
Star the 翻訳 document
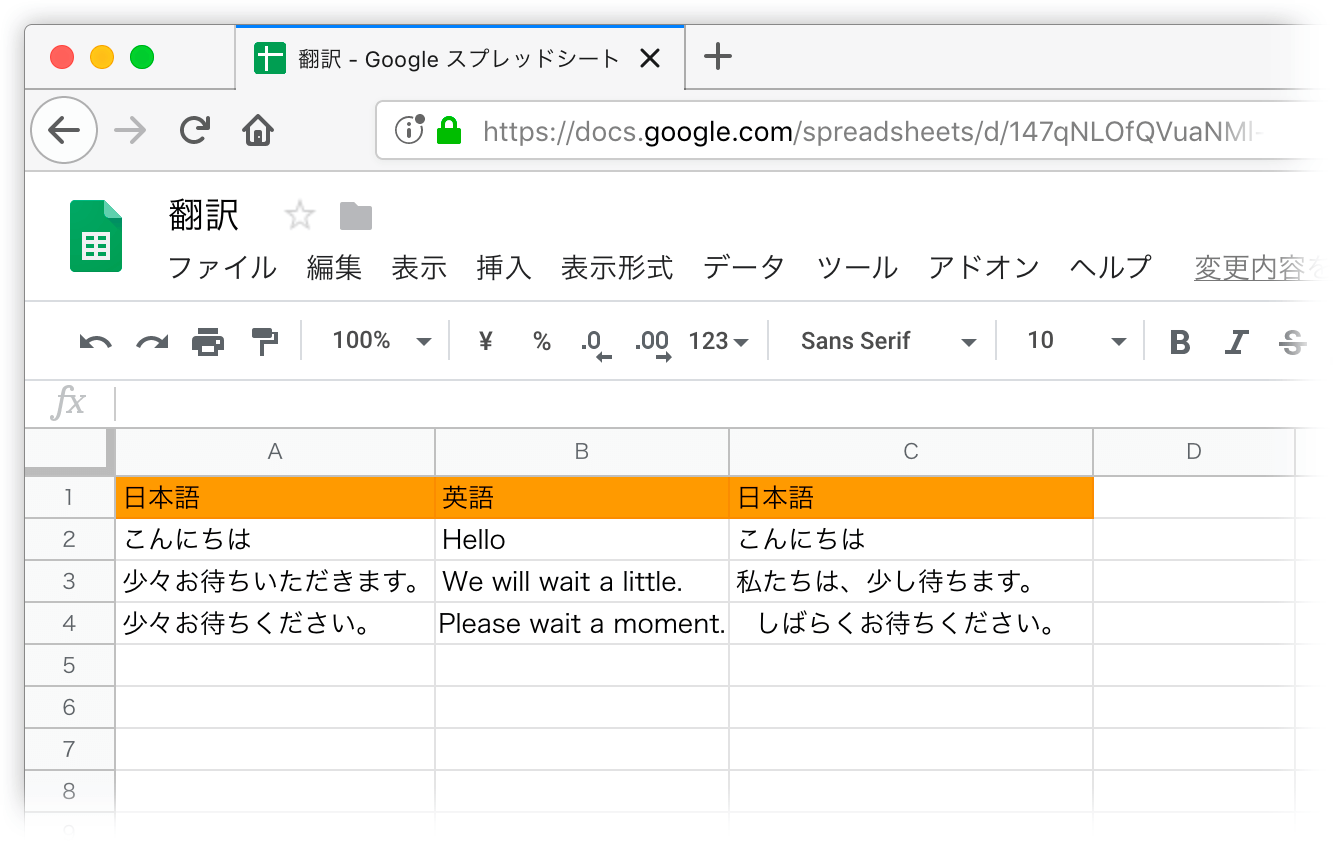tap(300, 216)
